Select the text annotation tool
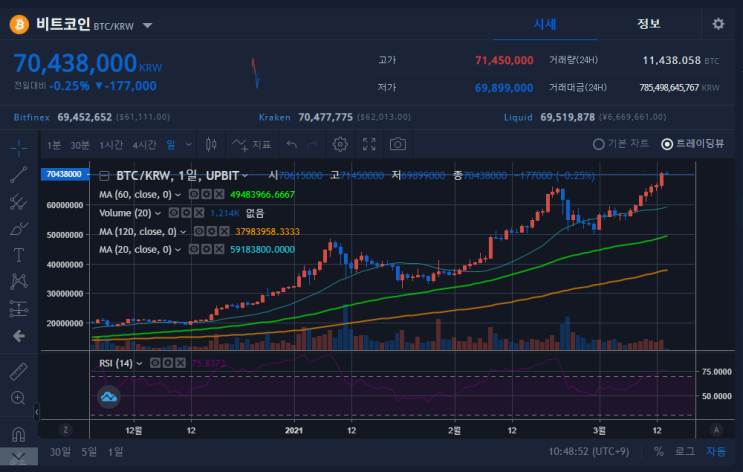The height and width of the screenshot is (472, 743). pos(18,255)
